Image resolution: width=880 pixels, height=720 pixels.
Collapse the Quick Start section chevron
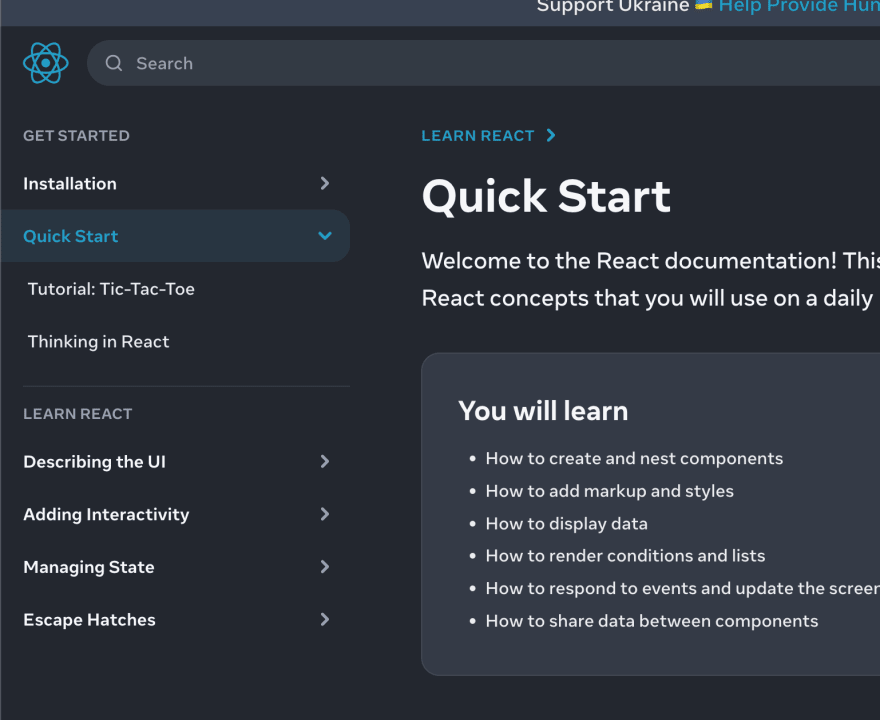325,236
